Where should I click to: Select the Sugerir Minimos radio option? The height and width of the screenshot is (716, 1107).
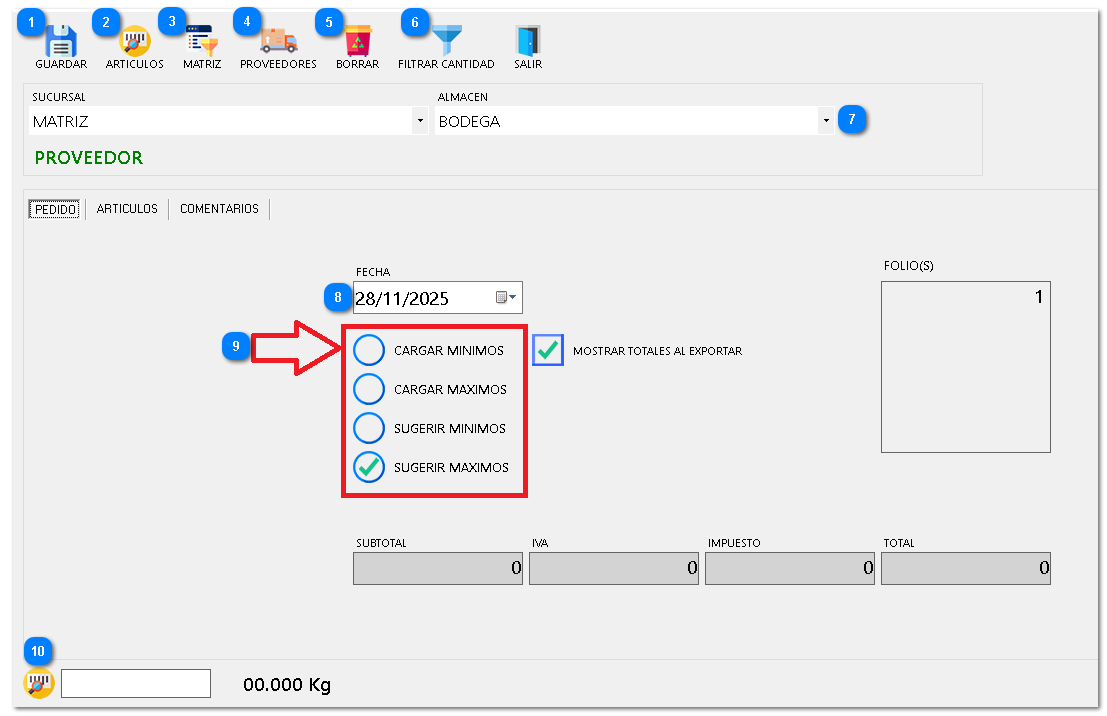(x=369, y=428)
